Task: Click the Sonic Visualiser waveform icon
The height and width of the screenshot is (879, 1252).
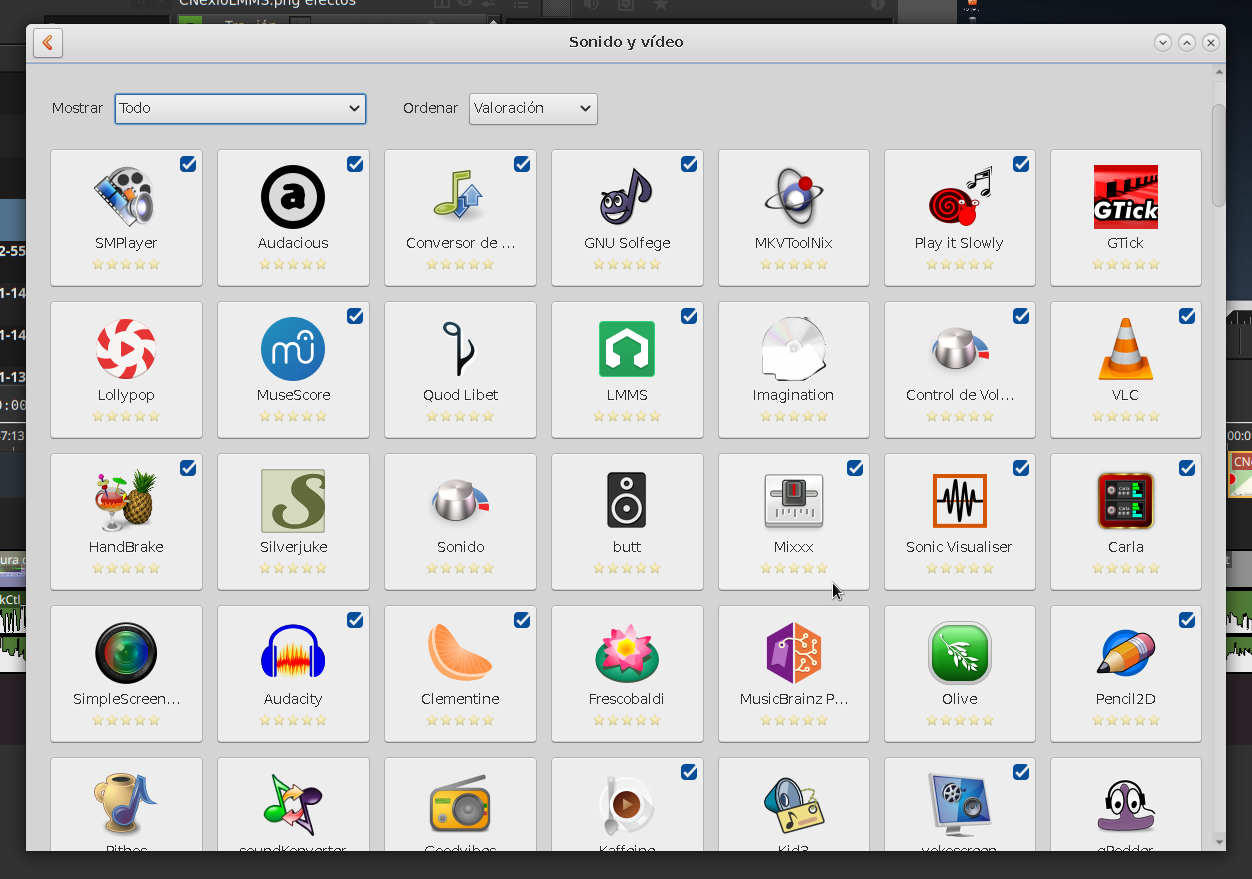Action: point(959,501)
